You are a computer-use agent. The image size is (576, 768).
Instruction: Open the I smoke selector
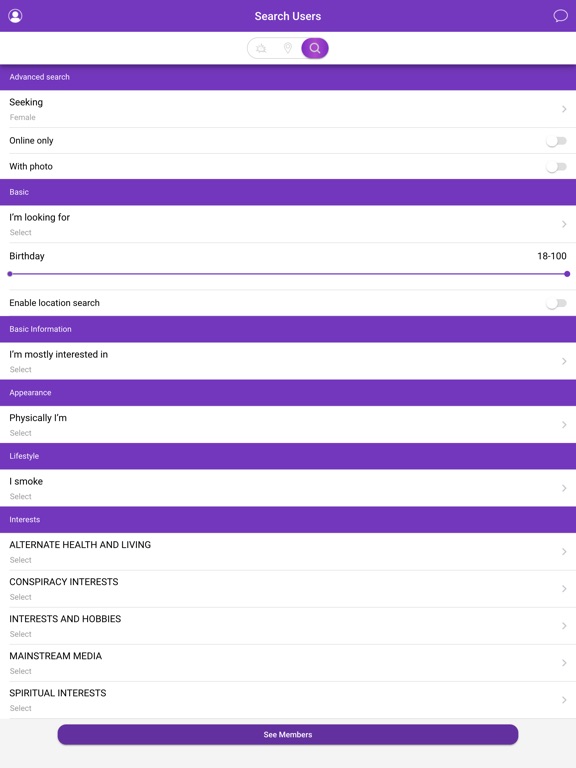[288, 488]
